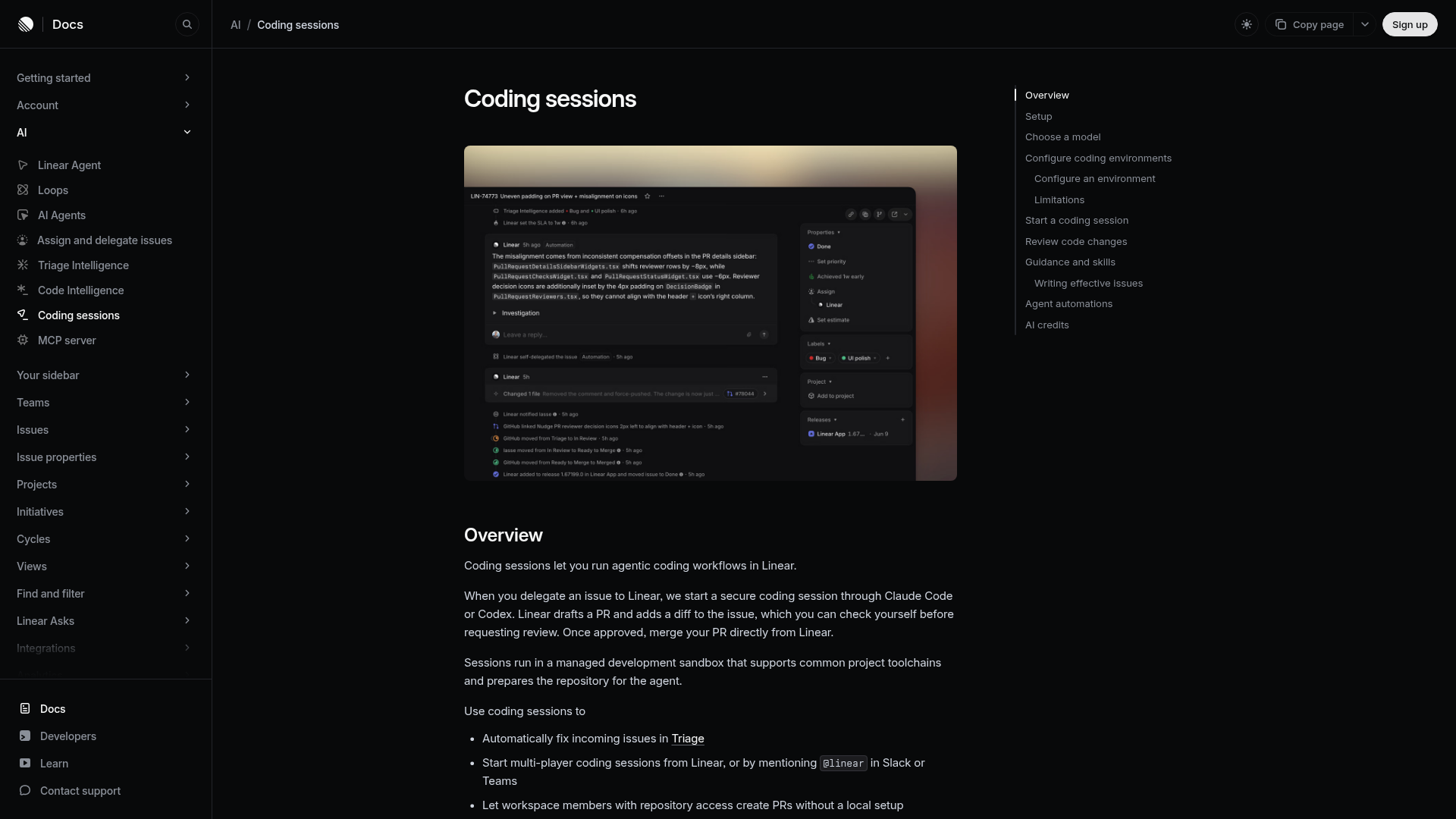
Task: Expand the Projects section chevron
Action: 187,484
